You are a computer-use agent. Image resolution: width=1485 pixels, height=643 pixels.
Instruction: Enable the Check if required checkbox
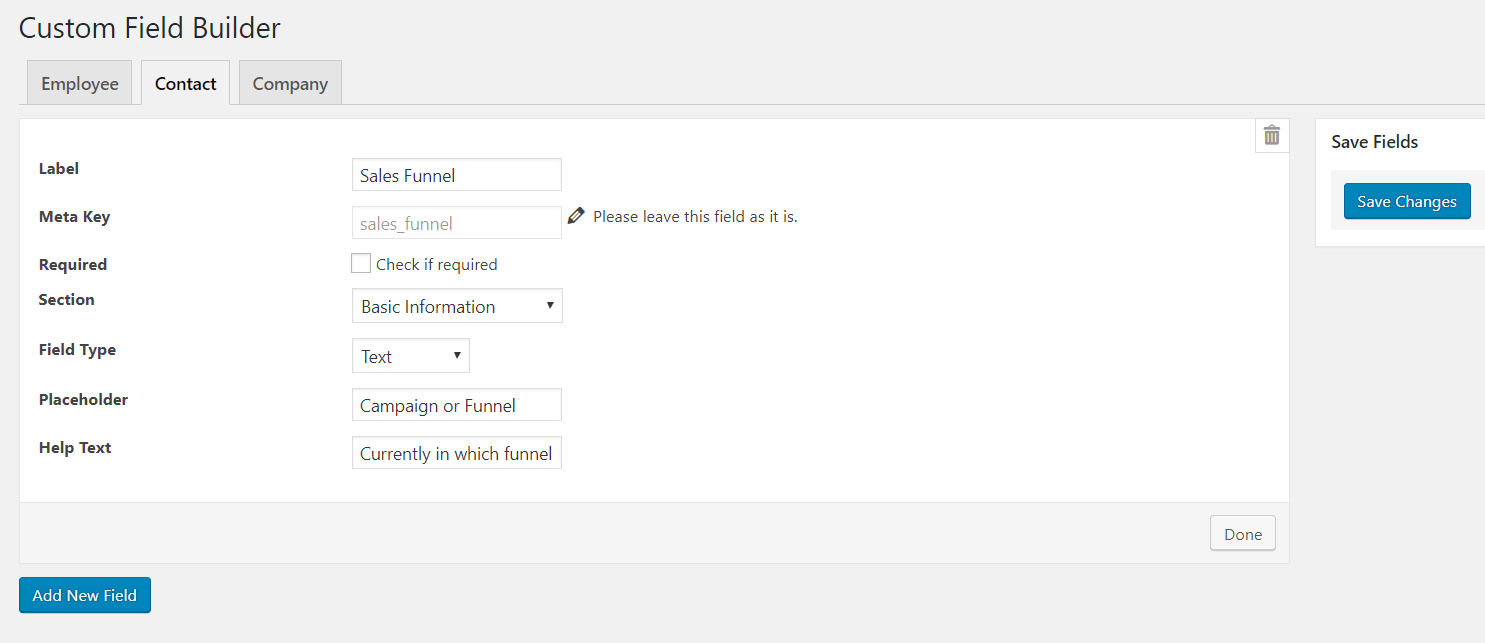click(361, 263)
